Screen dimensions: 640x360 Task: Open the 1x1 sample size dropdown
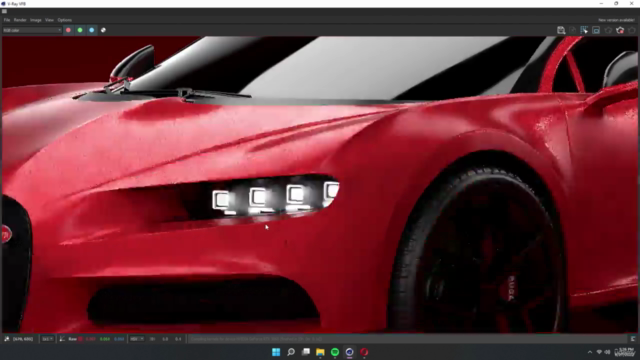tap(47, 339)
